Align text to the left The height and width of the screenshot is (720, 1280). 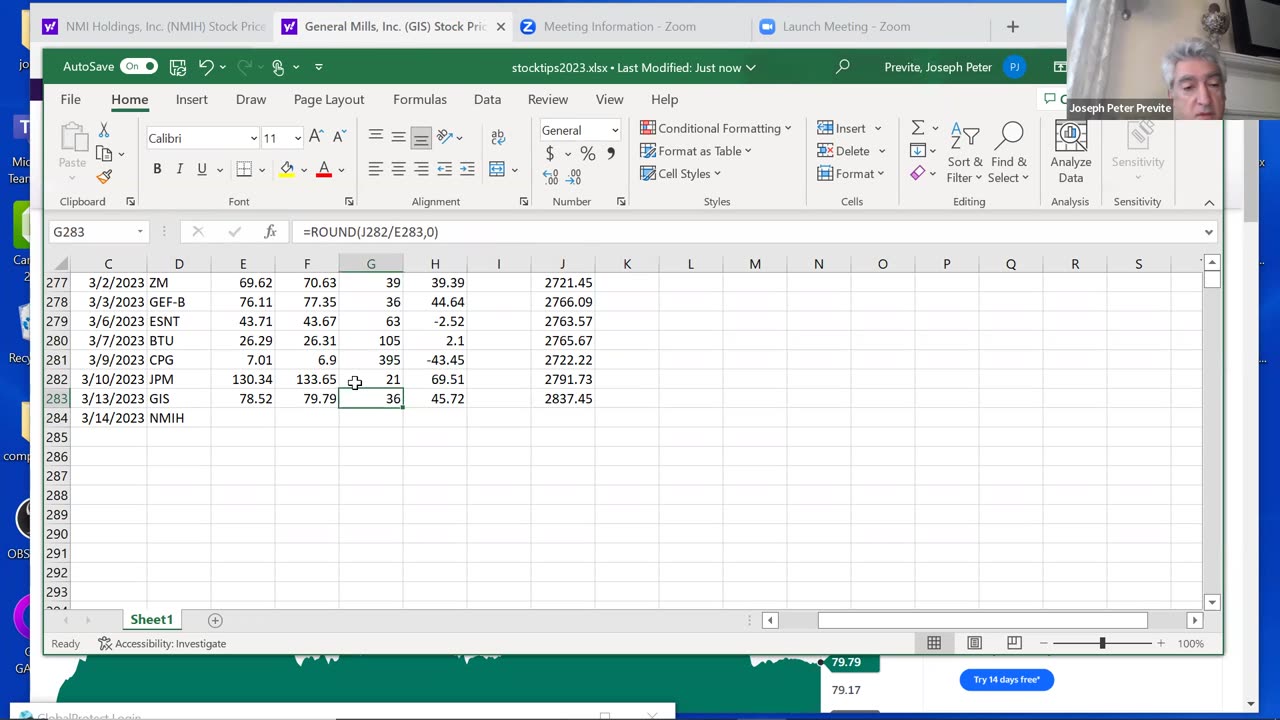tap(376, 169)
